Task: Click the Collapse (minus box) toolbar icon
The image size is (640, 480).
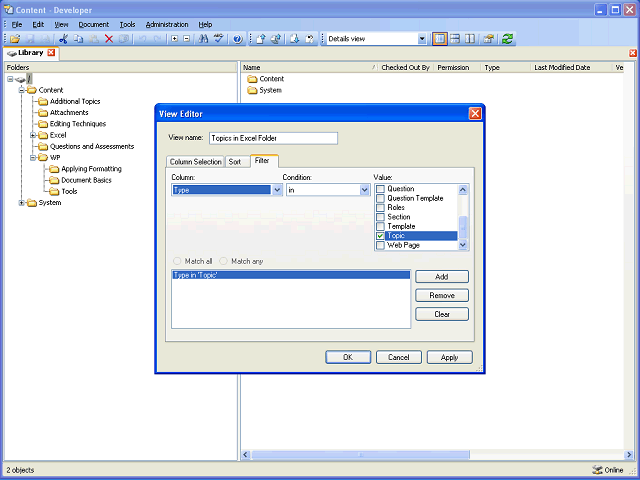Action: tap(187, 39)
